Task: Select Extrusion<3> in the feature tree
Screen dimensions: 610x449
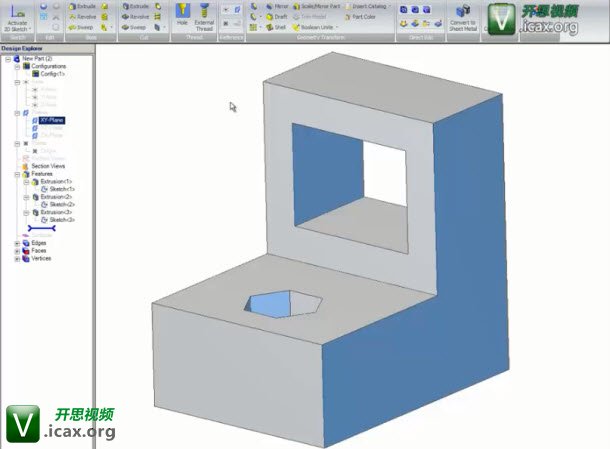Action: tap(56, 212)
